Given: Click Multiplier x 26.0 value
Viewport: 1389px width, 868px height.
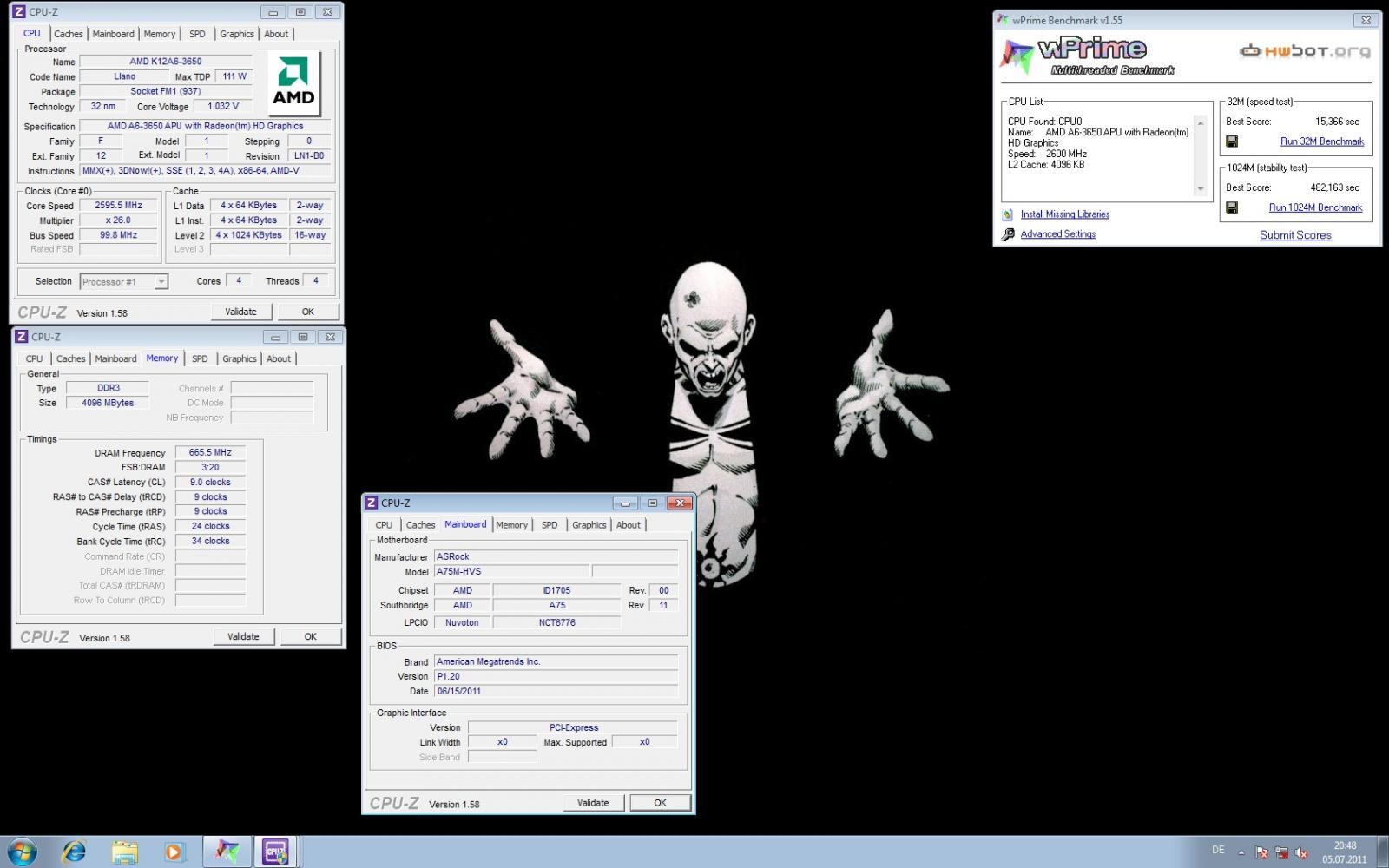Looking at the screenshot, I should [118, 220].
